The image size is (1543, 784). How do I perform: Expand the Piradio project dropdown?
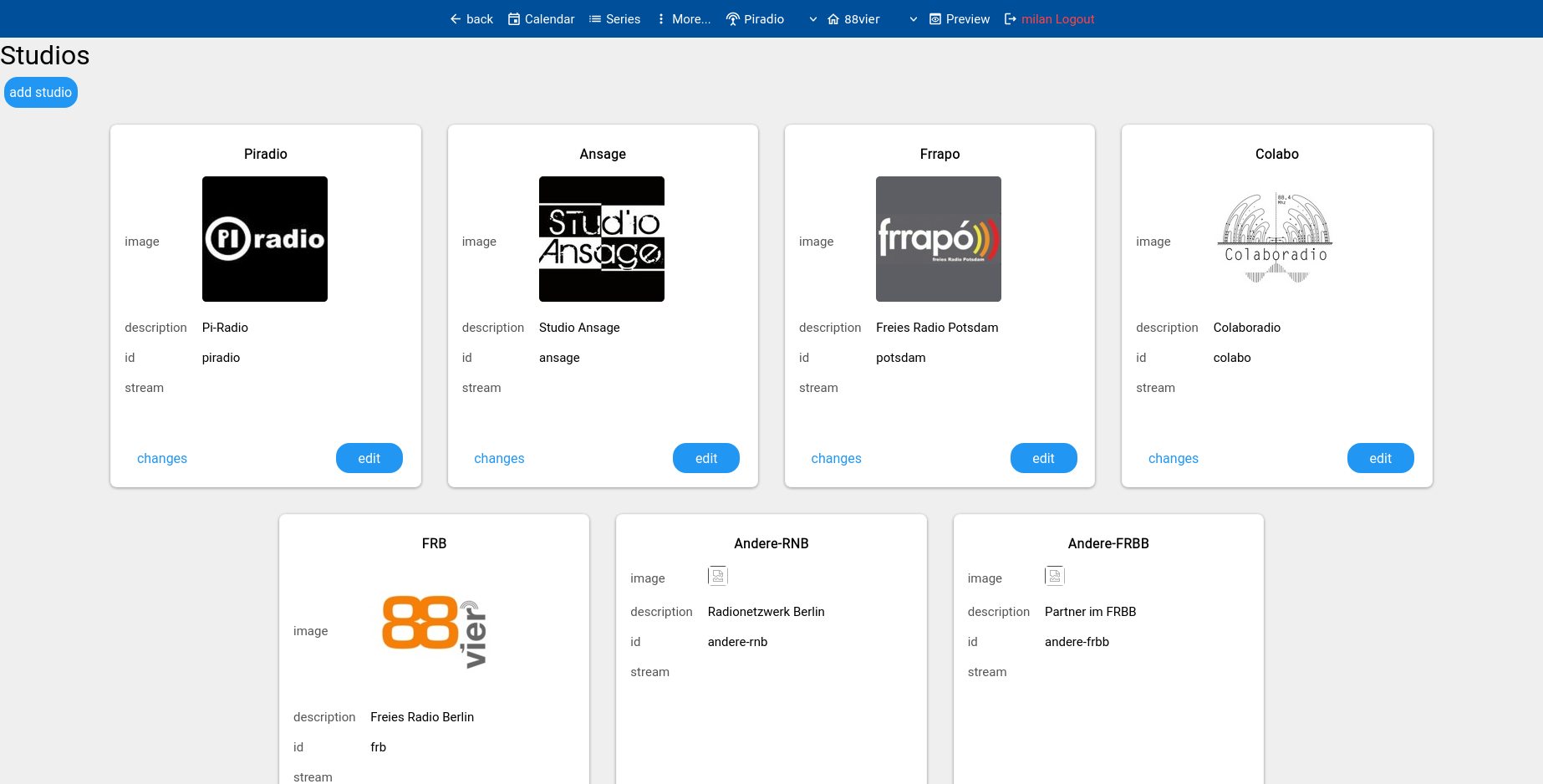tap(812, 19)
